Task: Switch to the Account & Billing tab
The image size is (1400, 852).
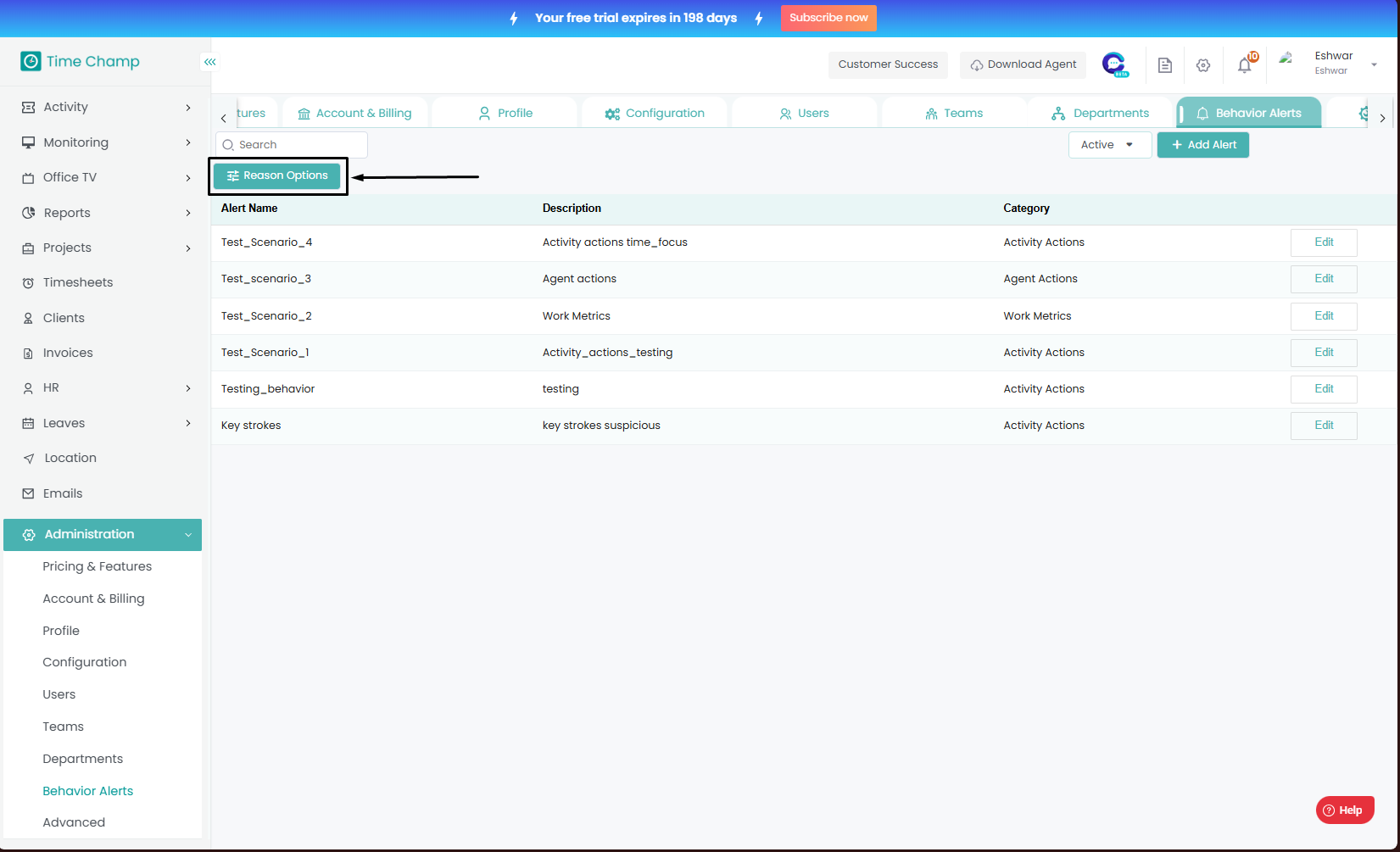Action: click(x=354, y=113)
